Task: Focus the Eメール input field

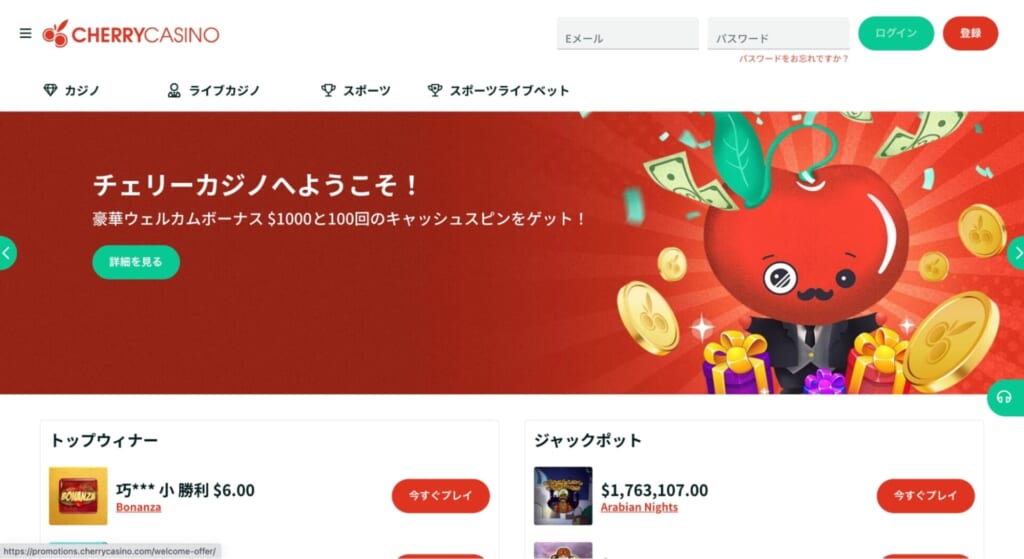Action: 628,33
